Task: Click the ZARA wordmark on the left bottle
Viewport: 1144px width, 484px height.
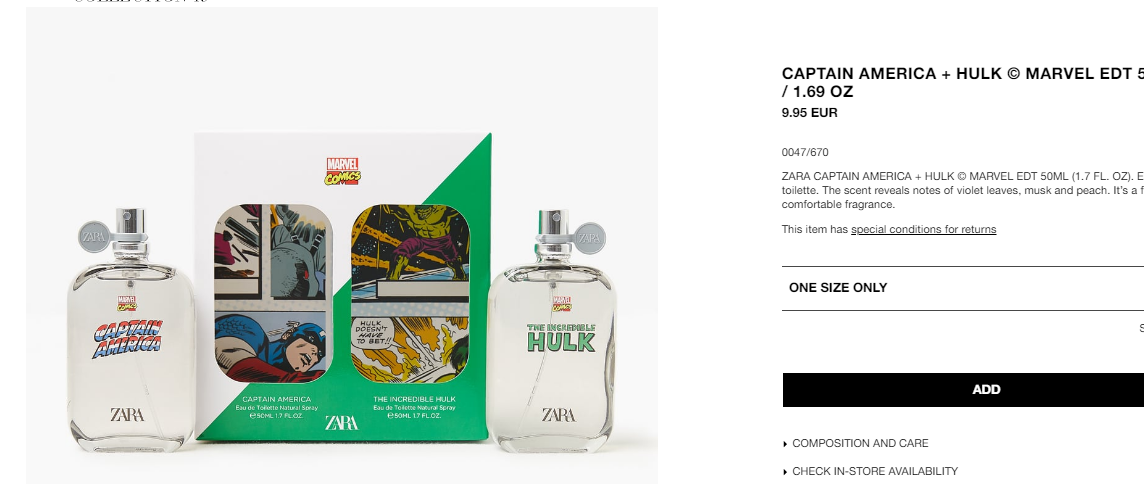Action: pos(127,415)
